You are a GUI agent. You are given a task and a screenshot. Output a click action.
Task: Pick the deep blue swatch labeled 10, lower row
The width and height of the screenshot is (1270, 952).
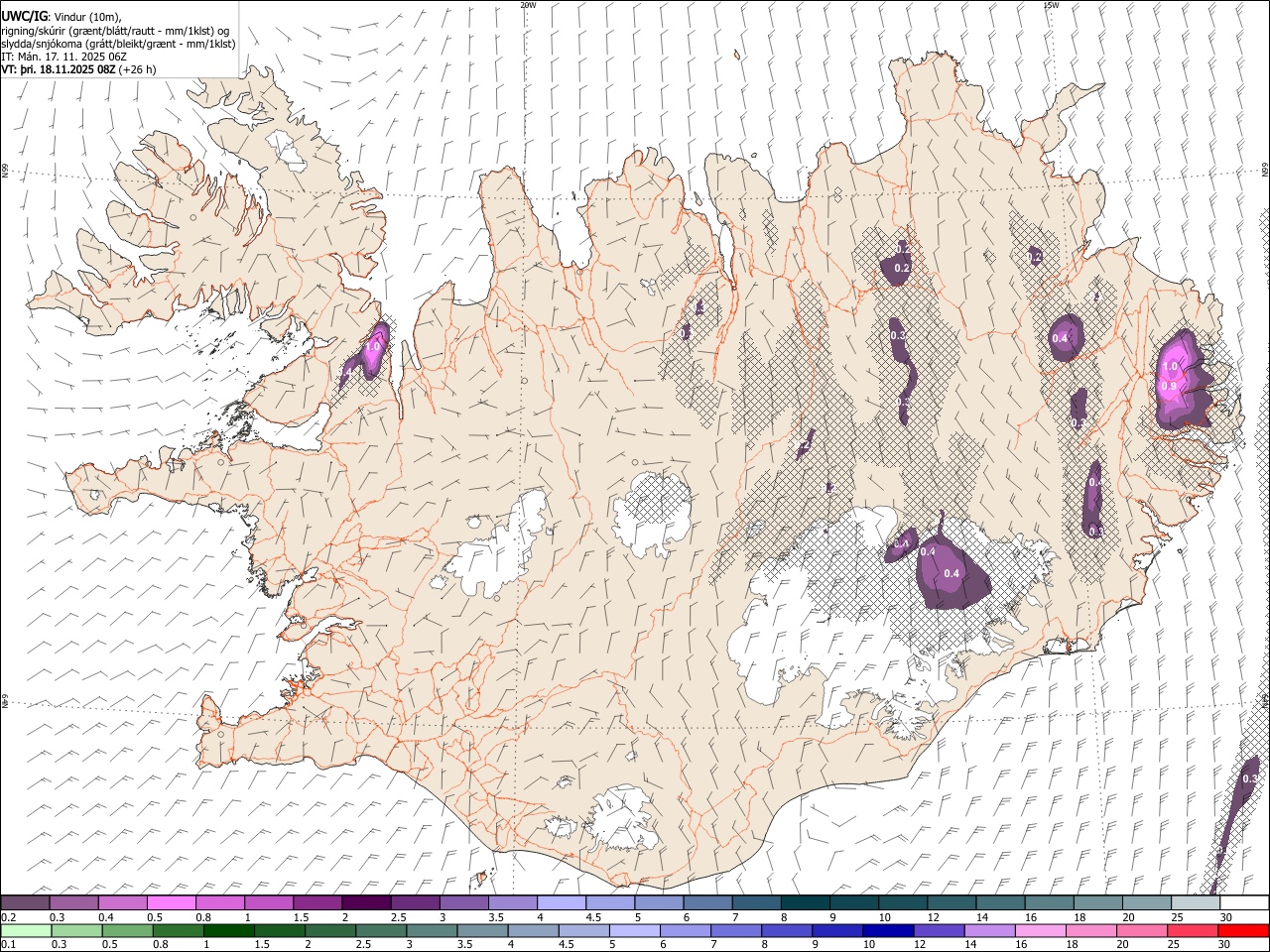pos(888,931)
